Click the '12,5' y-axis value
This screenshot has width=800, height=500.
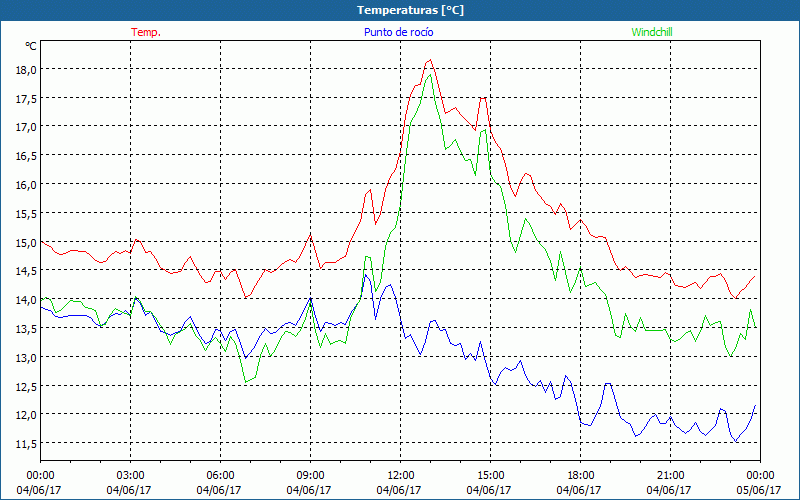coord(26,387)
